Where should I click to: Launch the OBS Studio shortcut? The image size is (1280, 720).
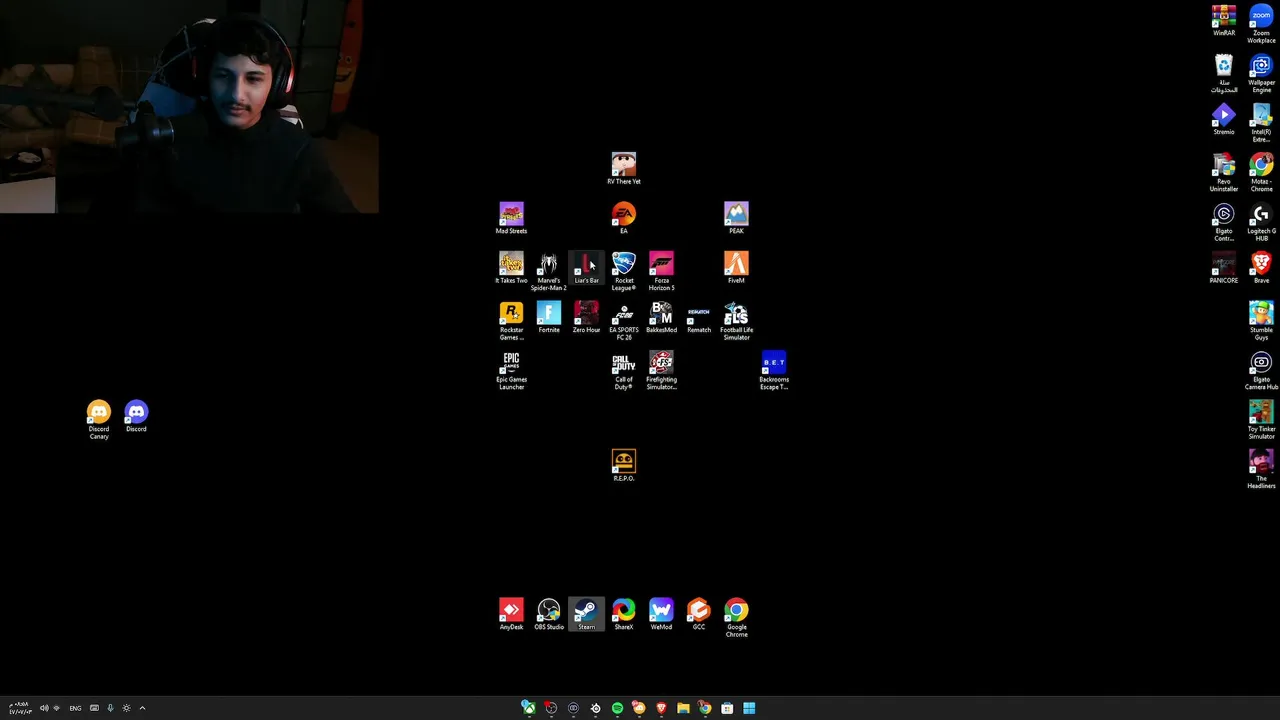[549, 614]
